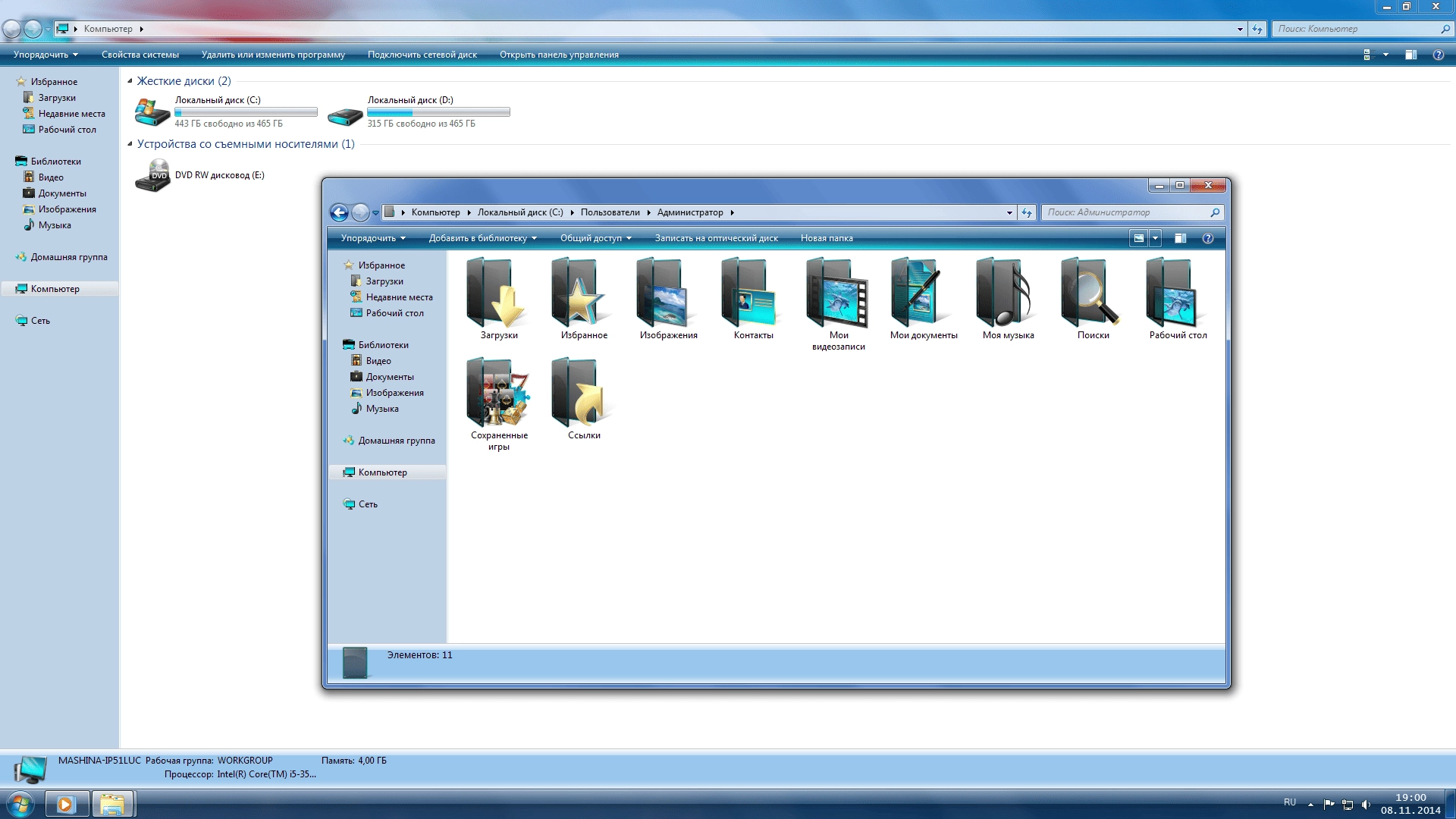
Task: Launch media player from taskbar
Action: [67, 804]
